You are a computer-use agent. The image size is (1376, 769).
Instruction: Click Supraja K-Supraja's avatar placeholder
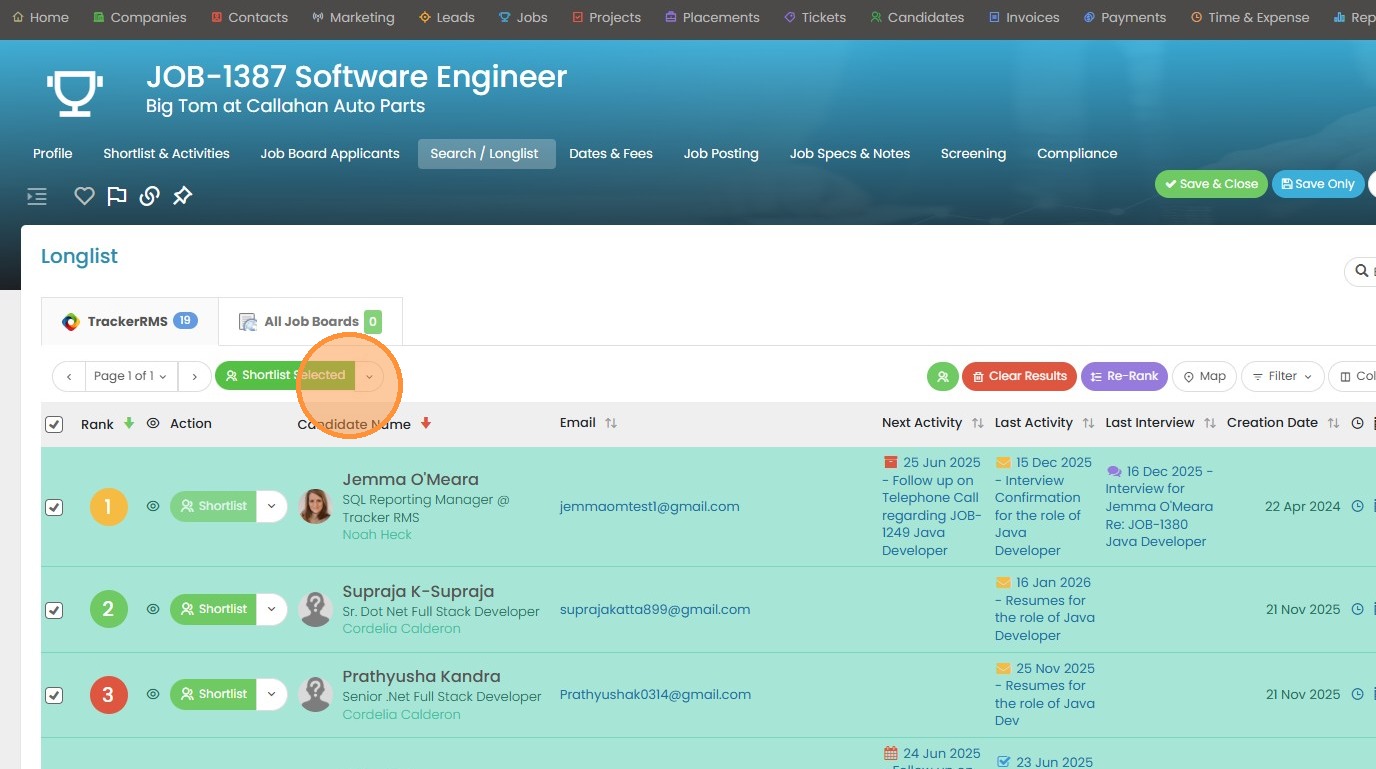315,609
